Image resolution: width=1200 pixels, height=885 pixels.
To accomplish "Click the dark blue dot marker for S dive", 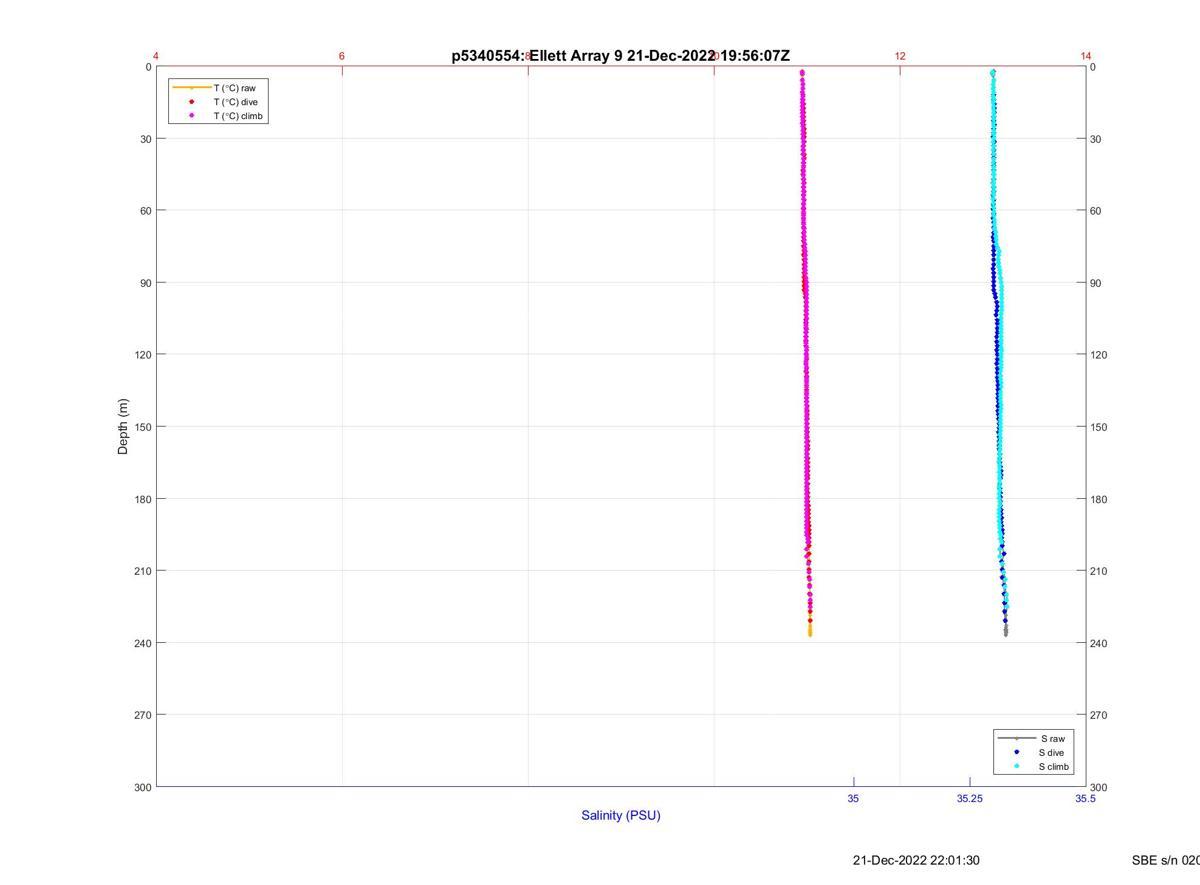I will coord(1016,752).
